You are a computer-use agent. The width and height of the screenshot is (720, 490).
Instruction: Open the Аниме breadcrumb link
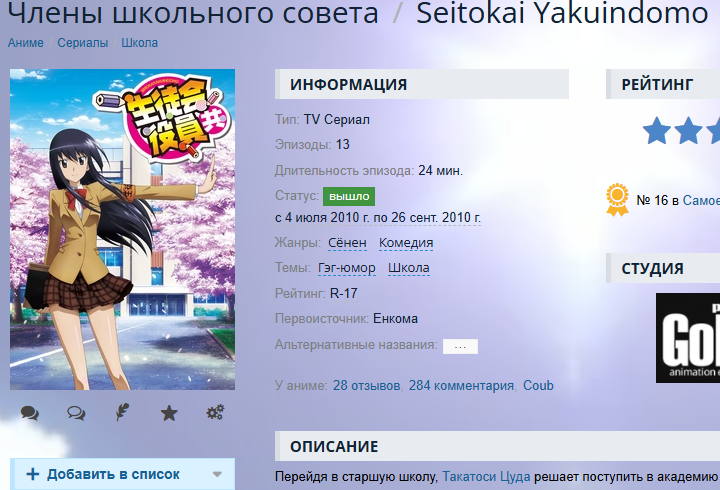pyautogui.click(x=26, y=43)
